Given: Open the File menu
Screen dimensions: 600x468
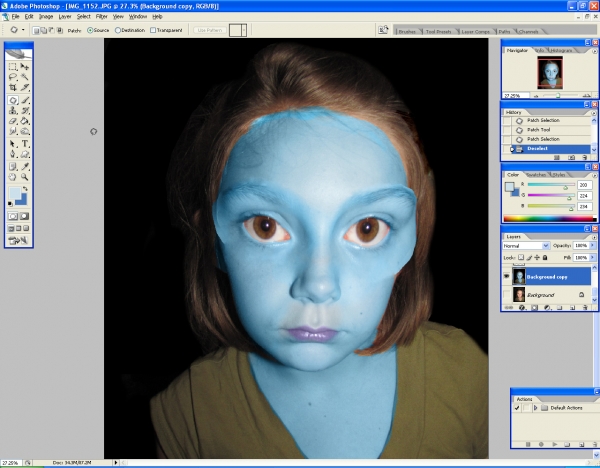Looking at the screenshot, I should pos(15,16).
